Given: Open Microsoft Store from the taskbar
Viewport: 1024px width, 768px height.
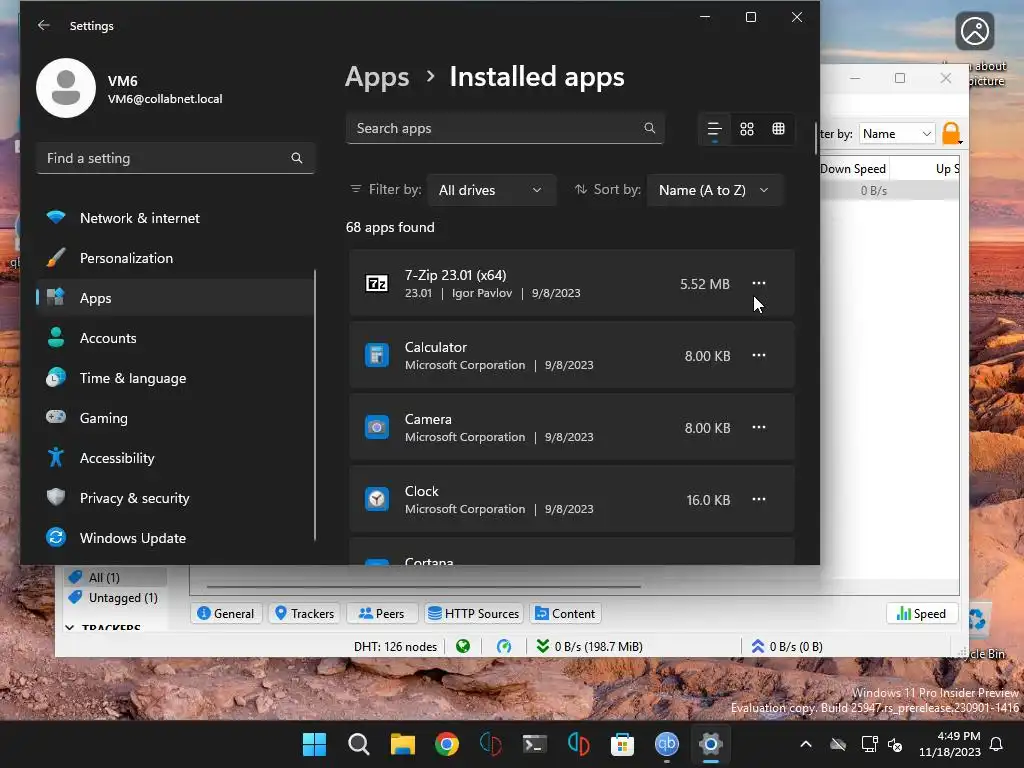Looking at the screenshot, I should (622, 744).
